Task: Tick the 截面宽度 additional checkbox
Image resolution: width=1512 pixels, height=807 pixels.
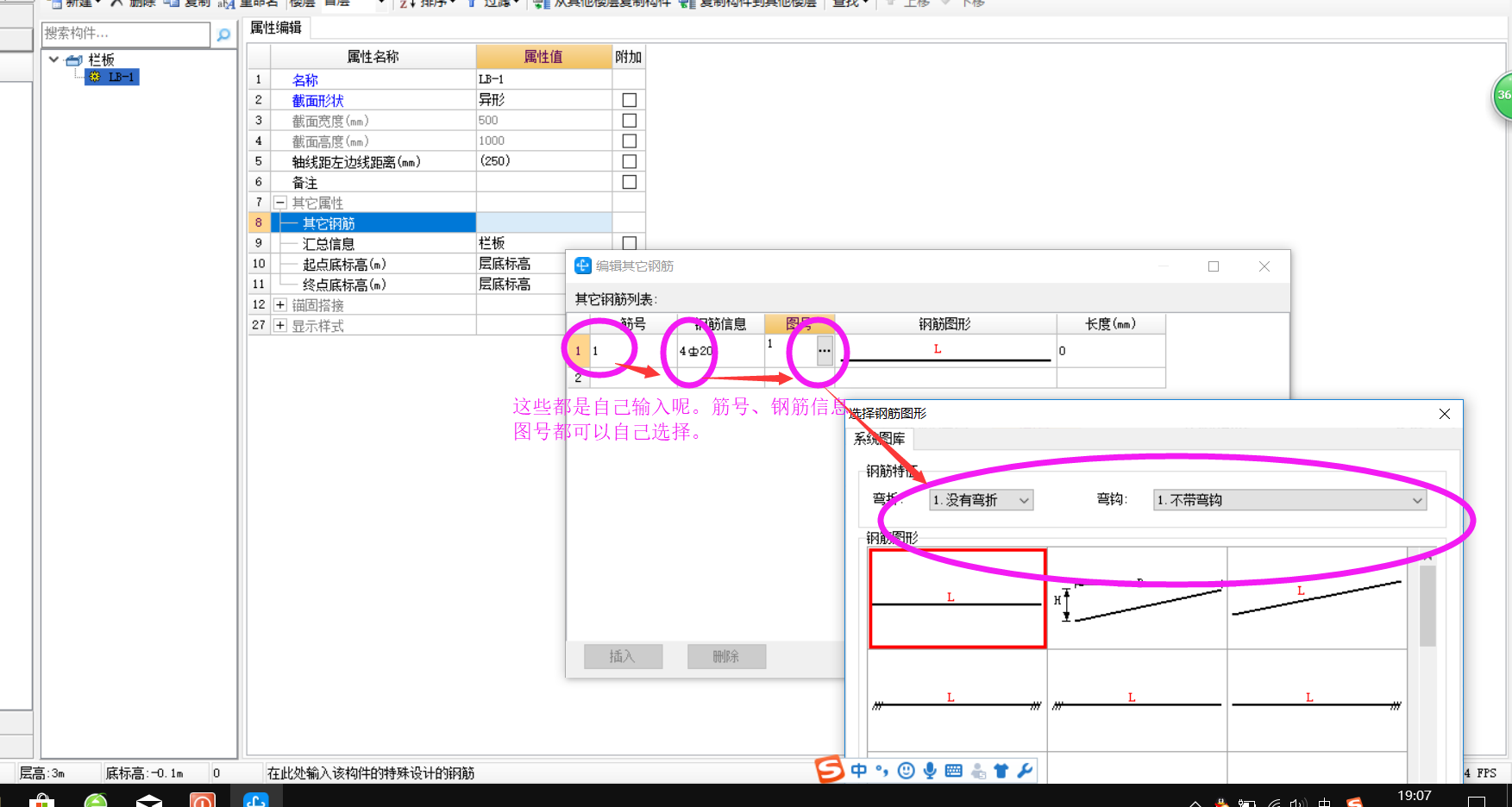Action: point(630,121)
